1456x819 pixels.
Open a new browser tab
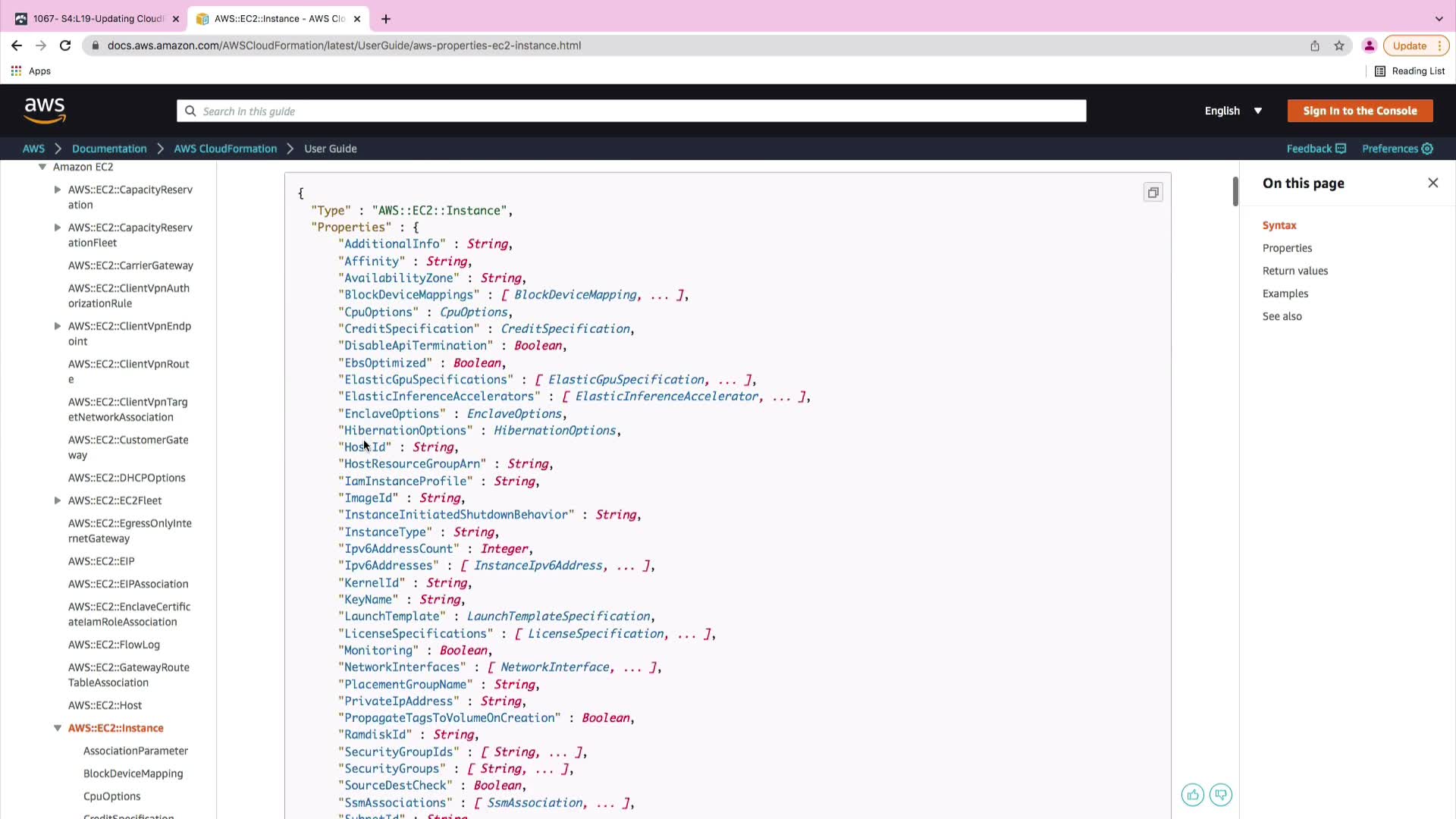coord(386,19)
